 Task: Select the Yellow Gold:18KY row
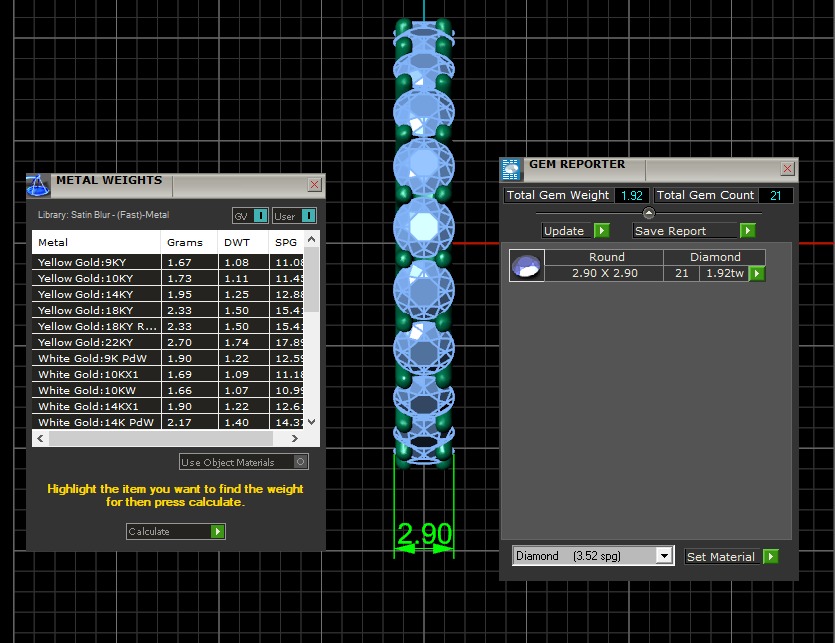(x=168, y=310)
